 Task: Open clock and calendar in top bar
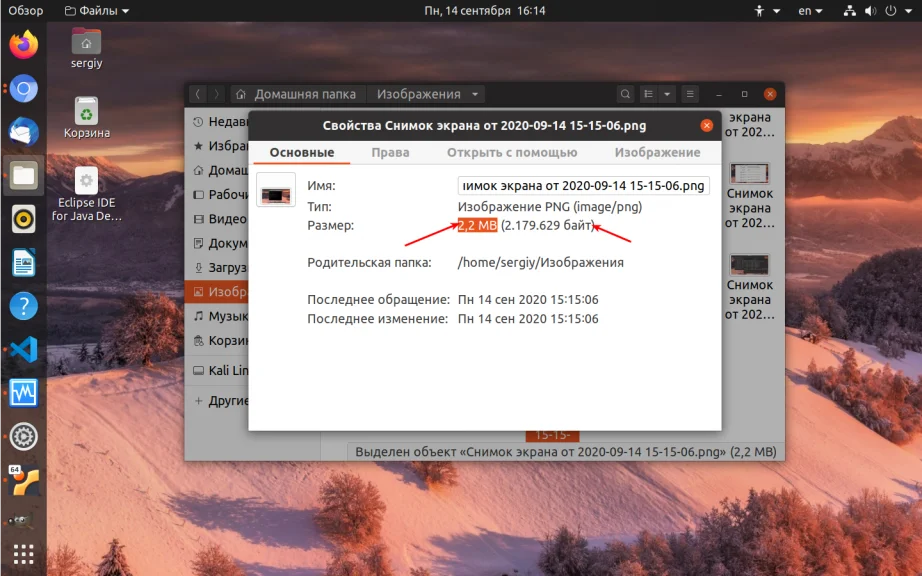point(485,11)
